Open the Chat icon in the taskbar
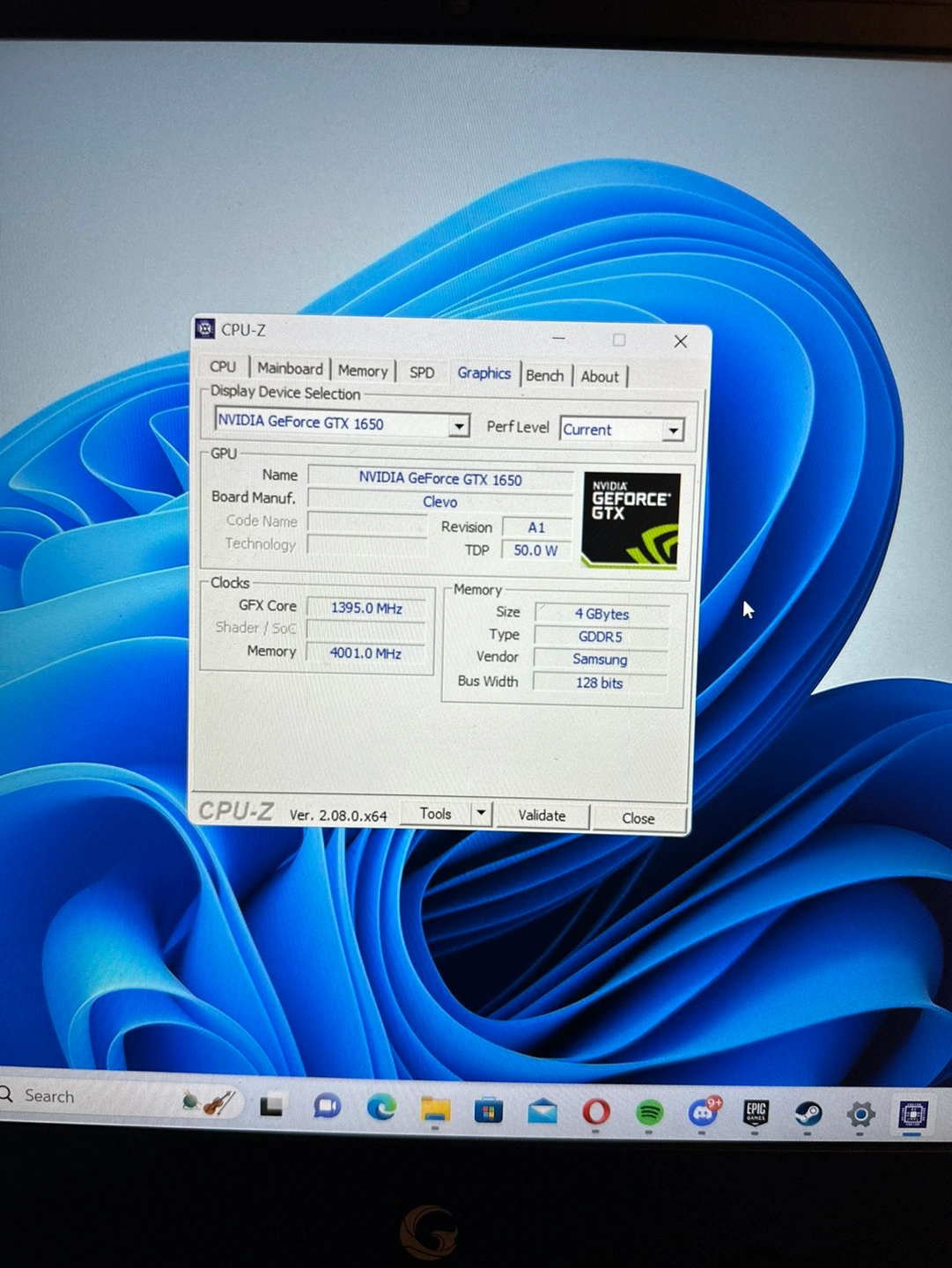Screen dimensions: 952x1268 click(x=327, y=1106)
